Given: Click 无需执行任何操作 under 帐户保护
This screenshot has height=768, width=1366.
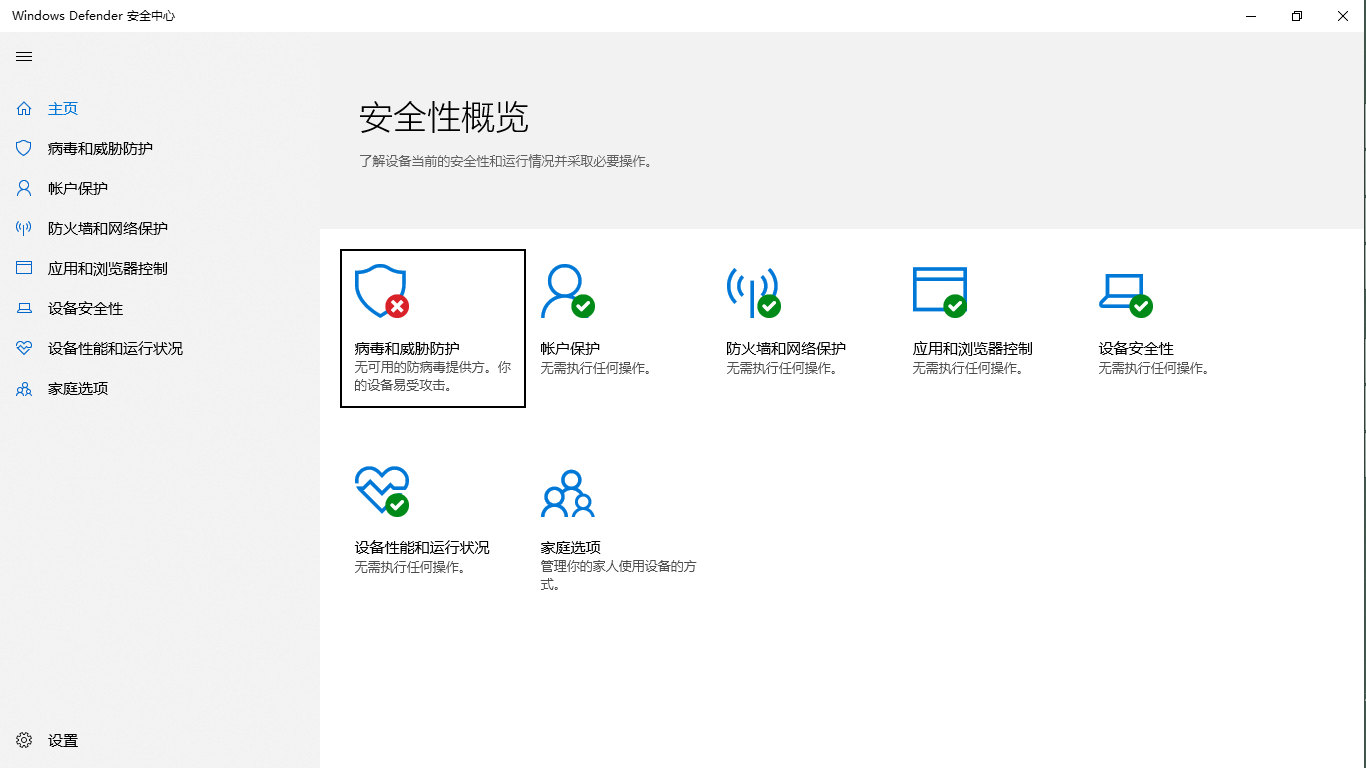Looking at the screenshot, I should tap(598, 368).
